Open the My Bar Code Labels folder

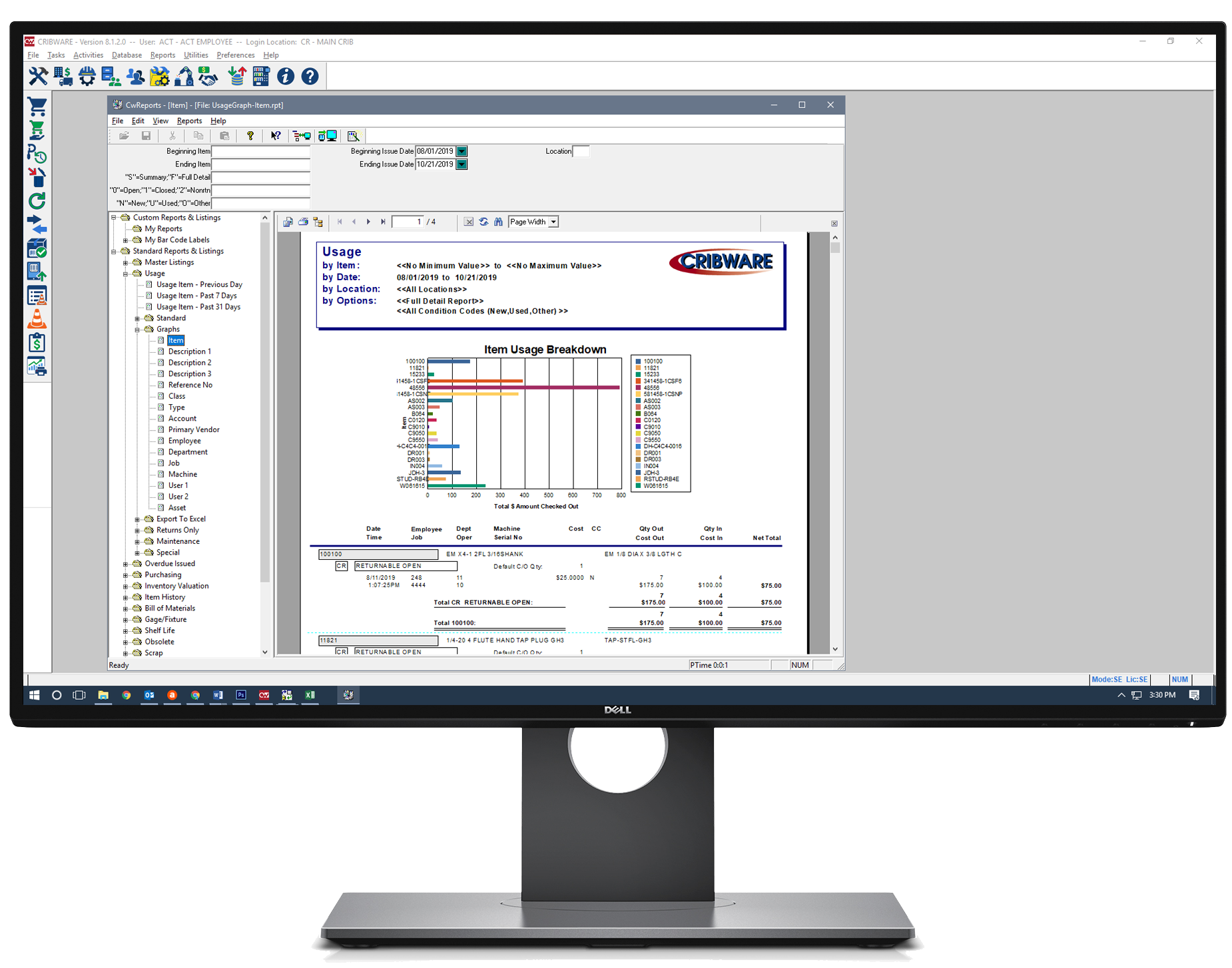[176, 240]
